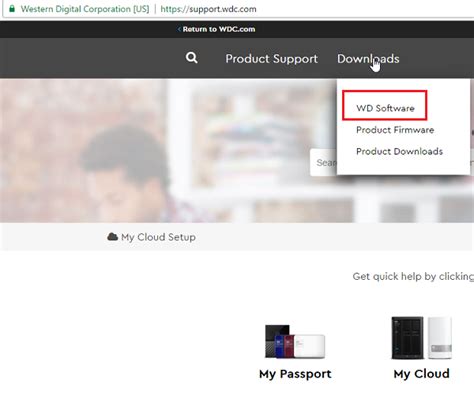Click the green secure padlock icon
The image size is (474, 395).
point(12,9)
